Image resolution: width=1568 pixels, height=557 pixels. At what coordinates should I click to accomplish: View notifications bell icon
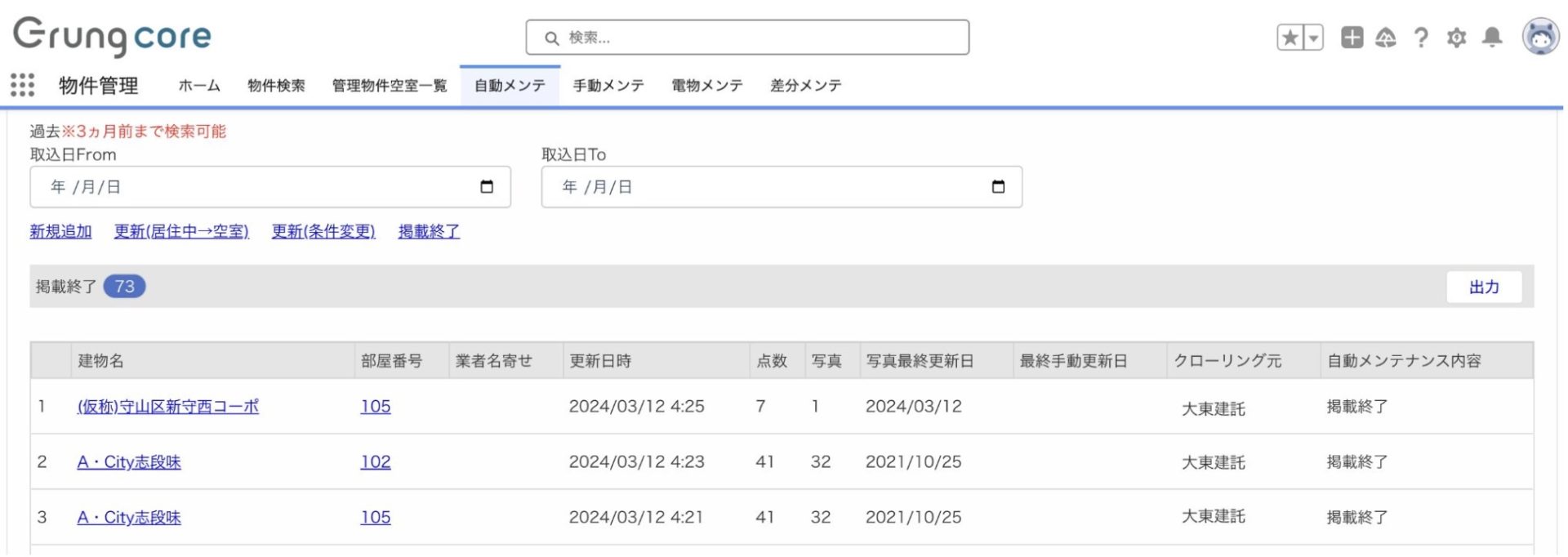pyautogui.click(x=1492, y=38)
